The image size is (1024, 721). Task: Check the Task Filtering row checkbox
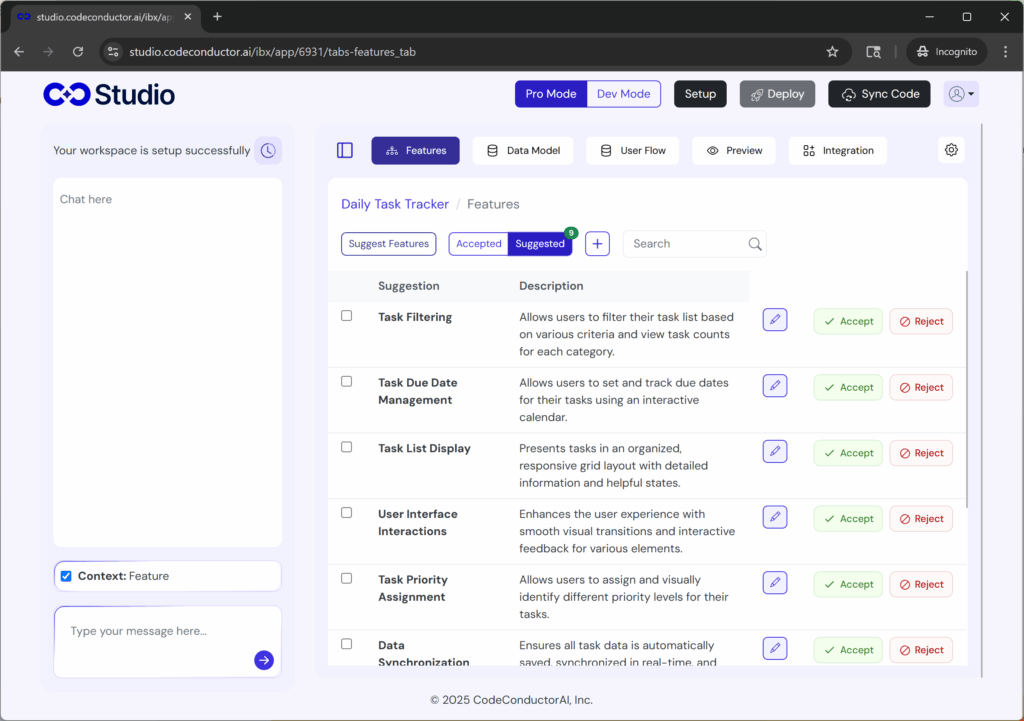pyautogui.click(x=347, y=316)
